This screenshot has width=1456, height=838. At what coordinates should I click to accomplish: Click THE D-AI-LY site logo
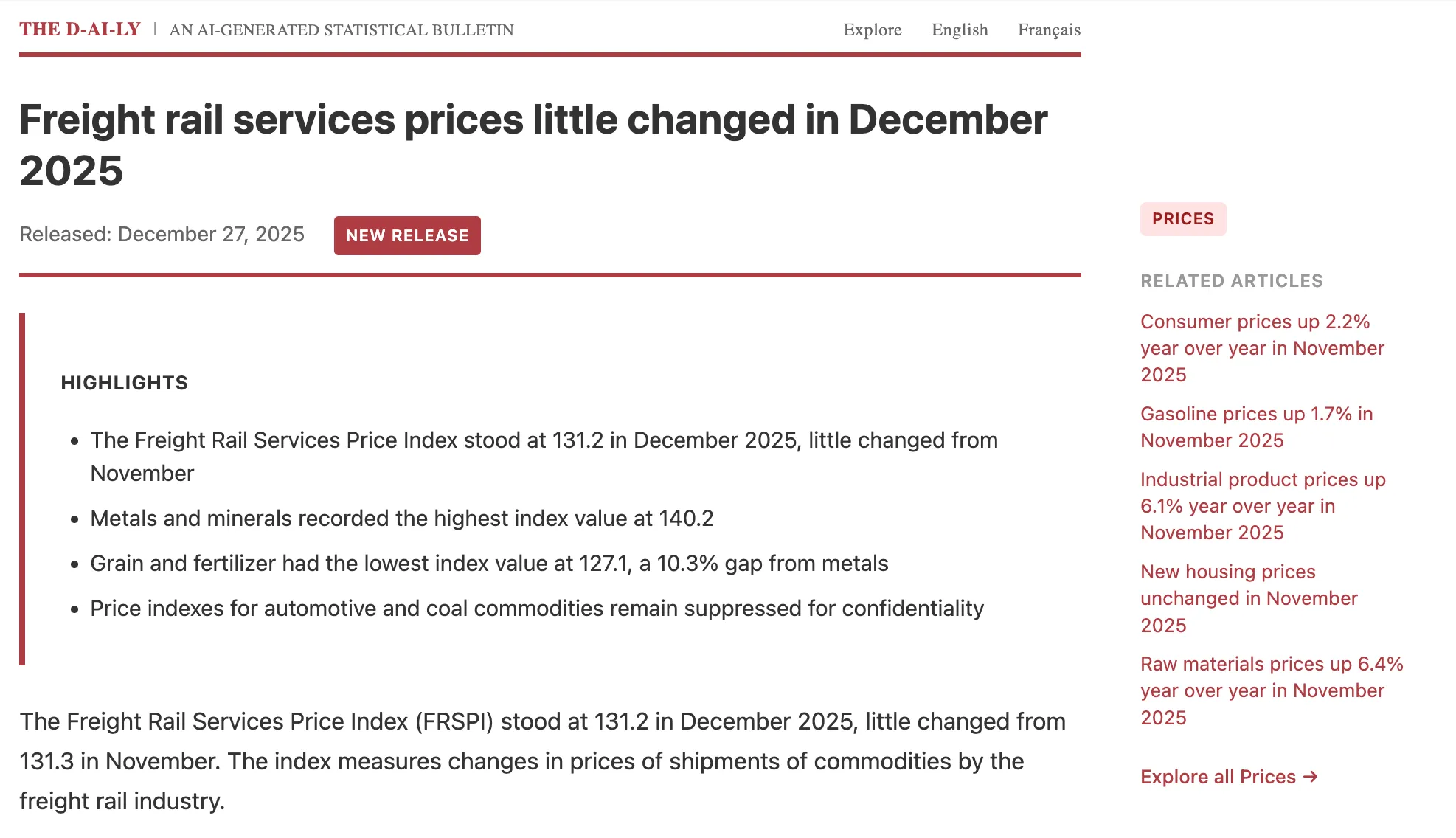pos(80,30)
